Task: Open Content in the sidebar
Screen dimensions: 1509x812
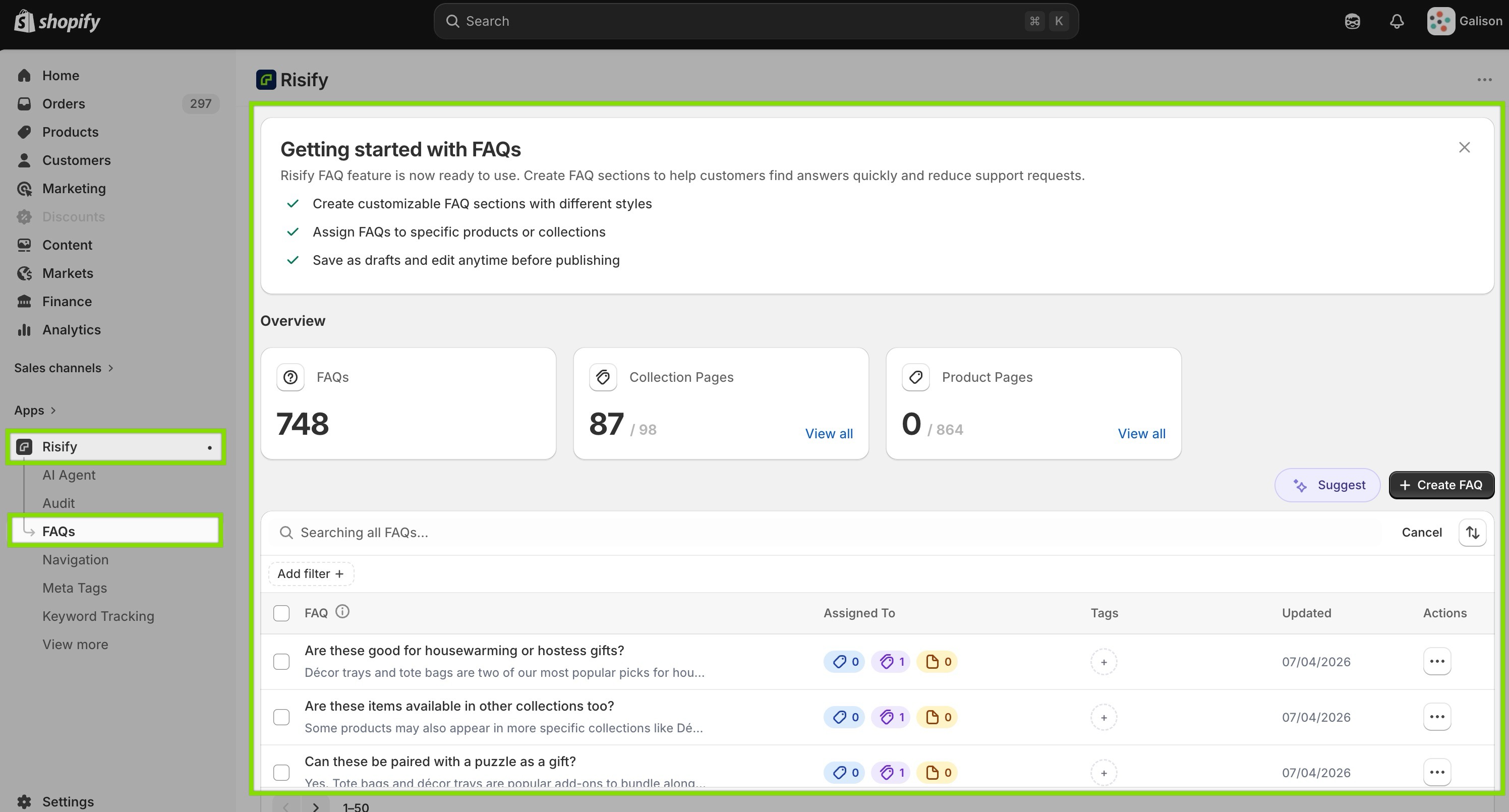Action: click(x=67, y=245)
